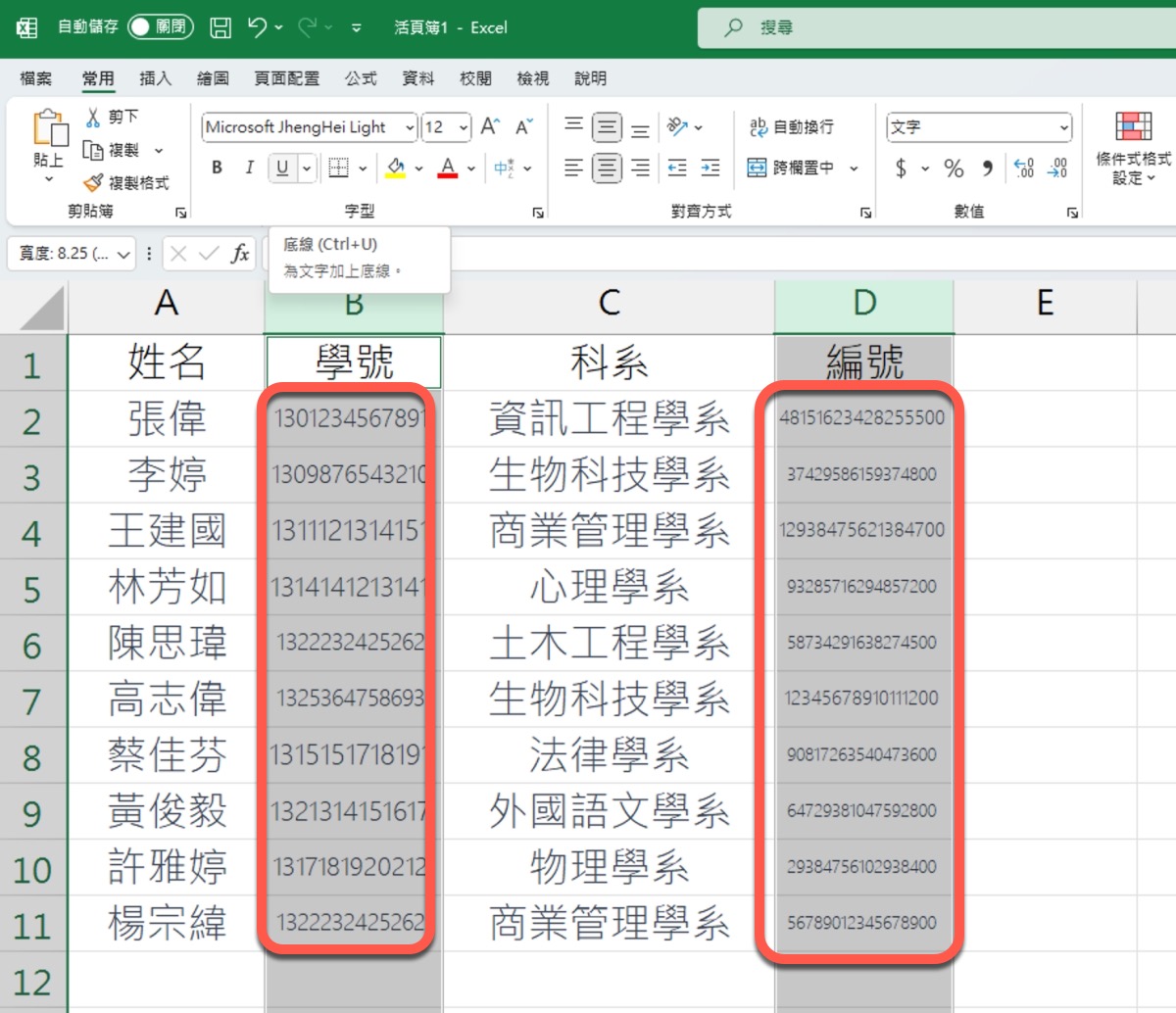1176x1013 pixels.
Task: Open 條件式格式設定 (Conditional Formatting) menu
Action: (1133, 148)
